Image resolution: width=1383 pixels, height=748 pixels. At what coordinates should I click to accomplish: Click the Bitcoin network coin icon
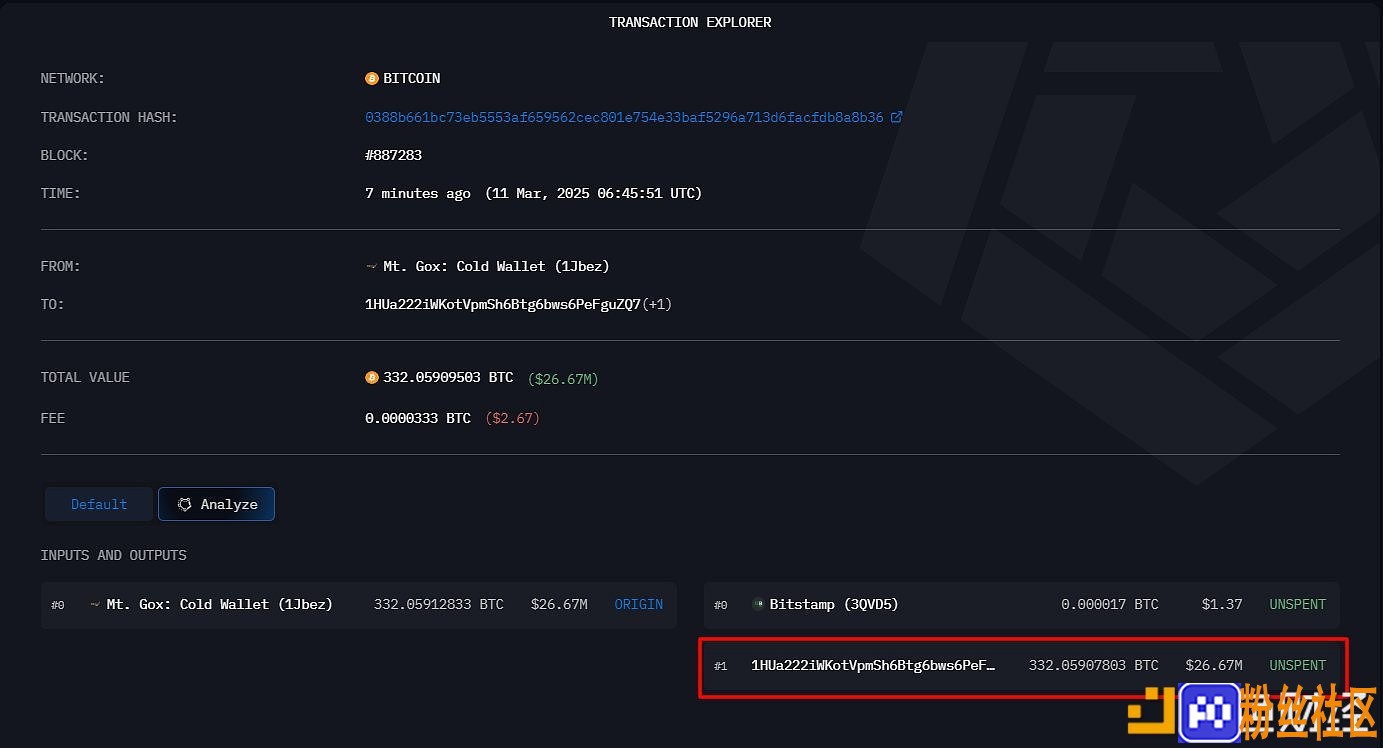tap(372, 78)
